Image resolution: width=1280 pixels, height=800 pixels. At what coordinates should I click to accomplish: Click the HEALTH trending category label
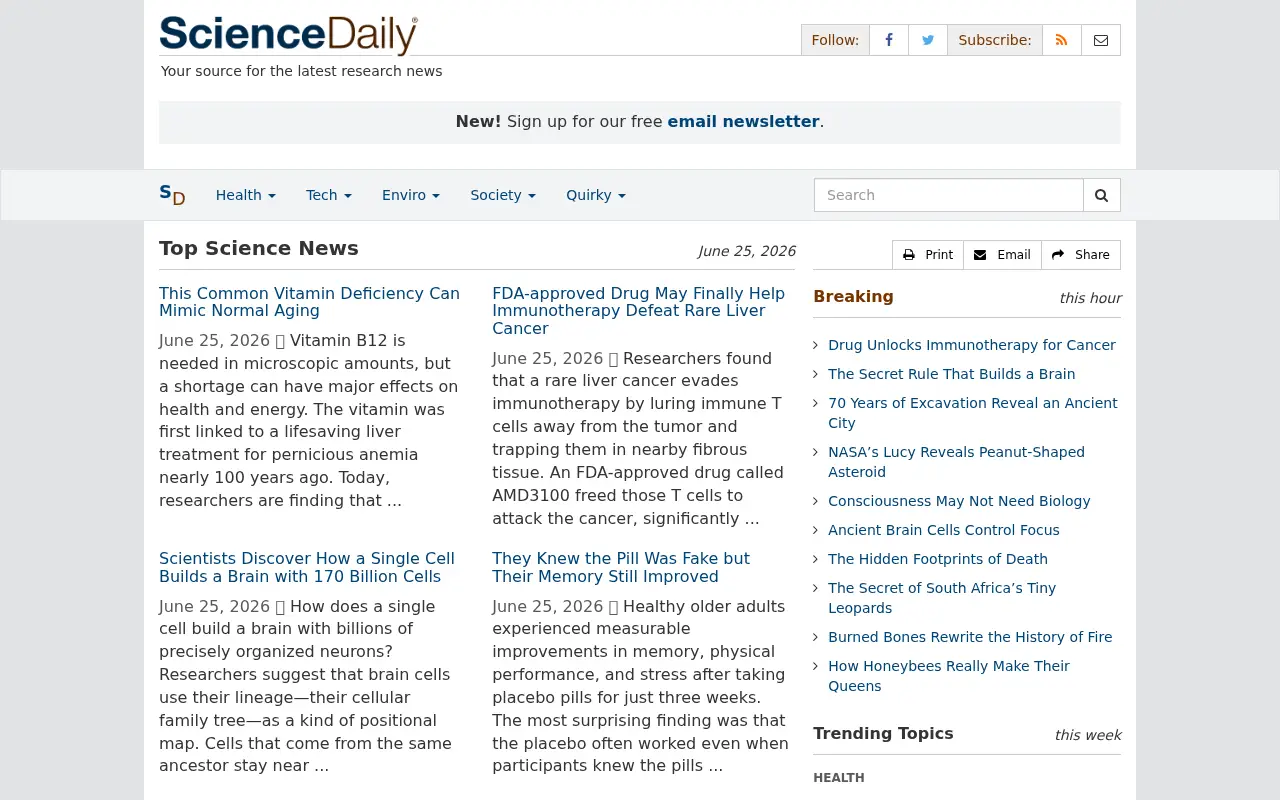(839, 778)
